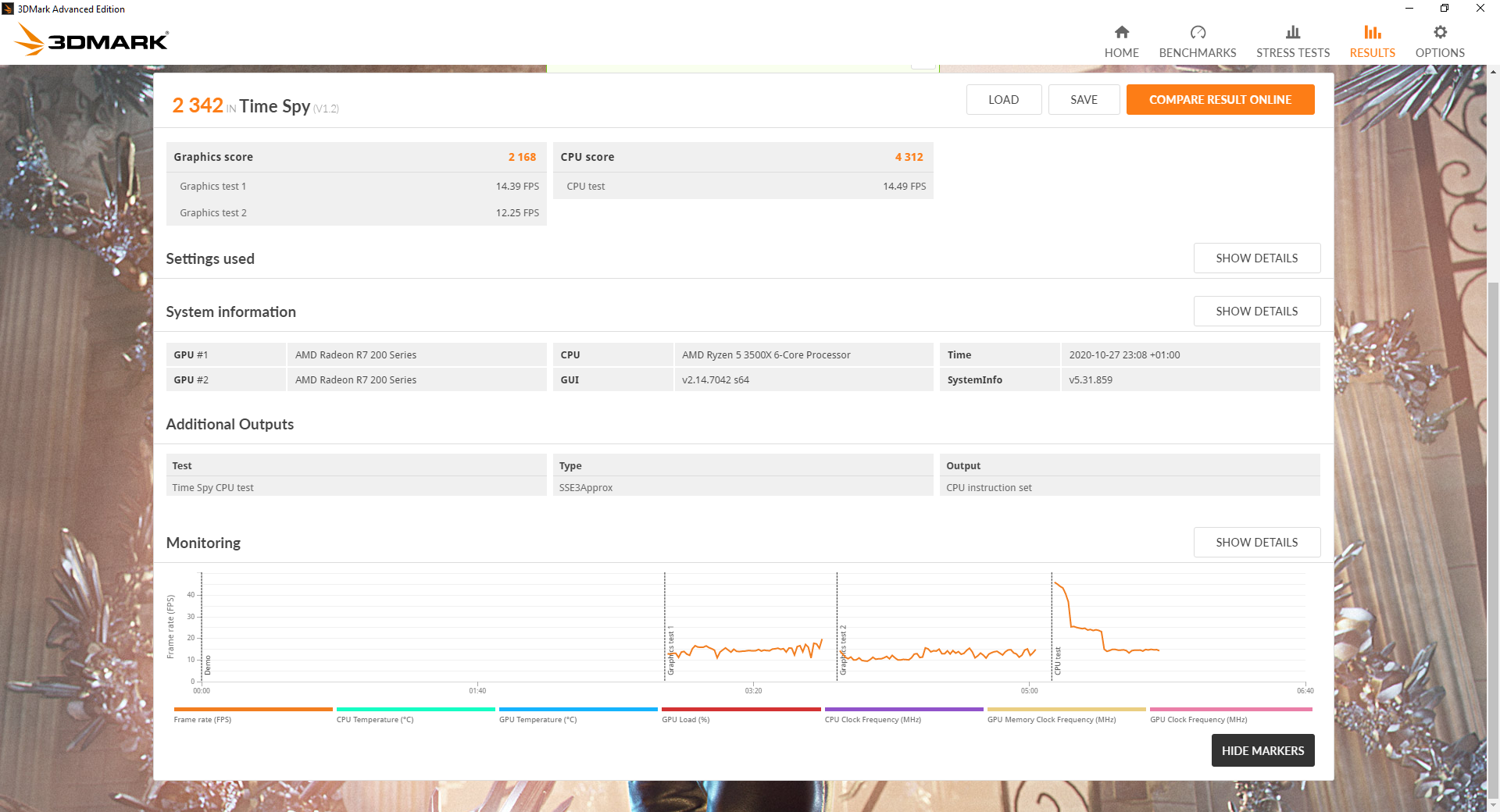Switch to BENCHMARKS tab label
Screen dimensions: 1500x812
click(1198, 53)
